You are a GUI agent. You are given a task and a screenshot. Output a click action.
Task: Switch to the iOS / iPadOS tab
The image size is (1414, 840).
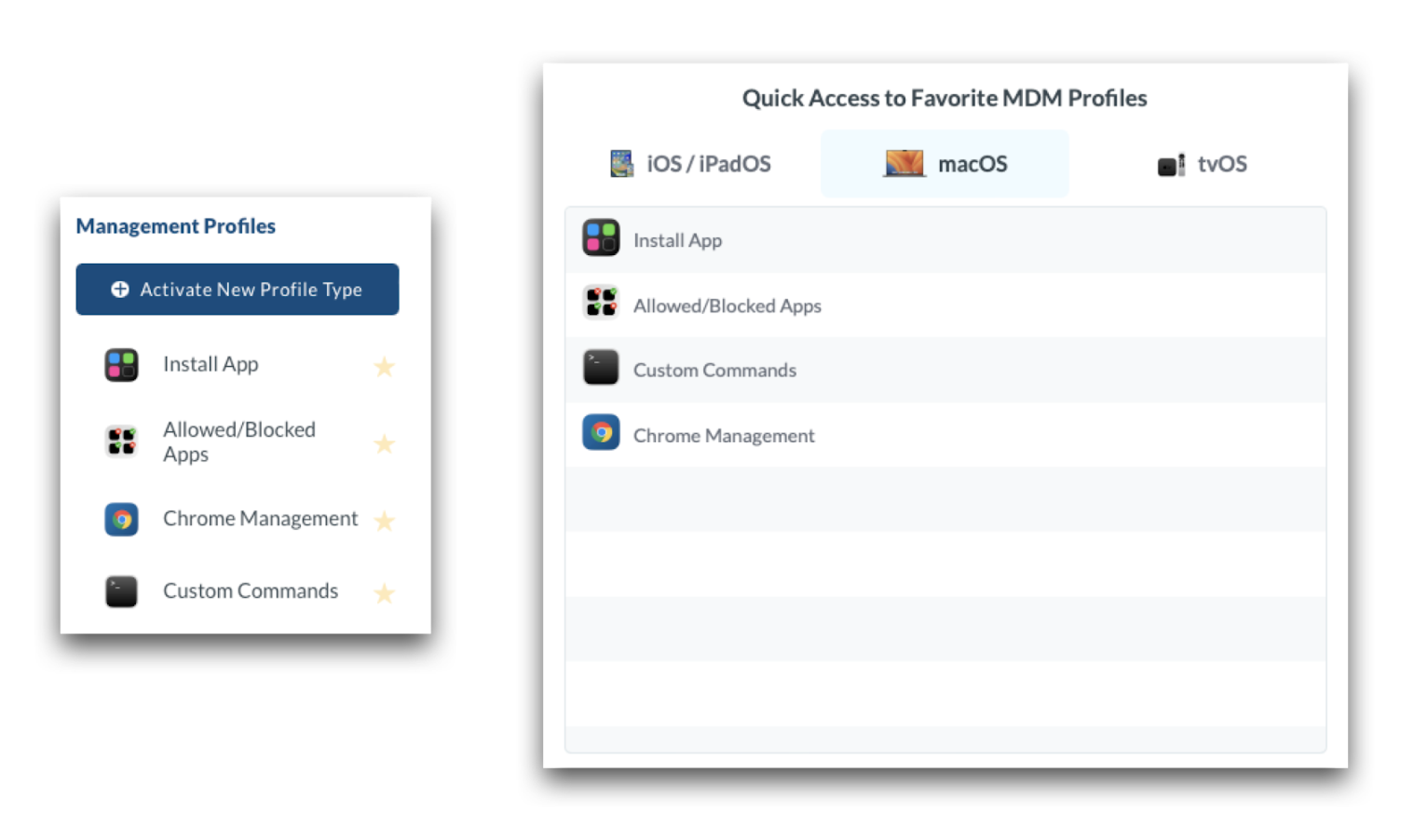pyautogui.click(x=691, y=164)
